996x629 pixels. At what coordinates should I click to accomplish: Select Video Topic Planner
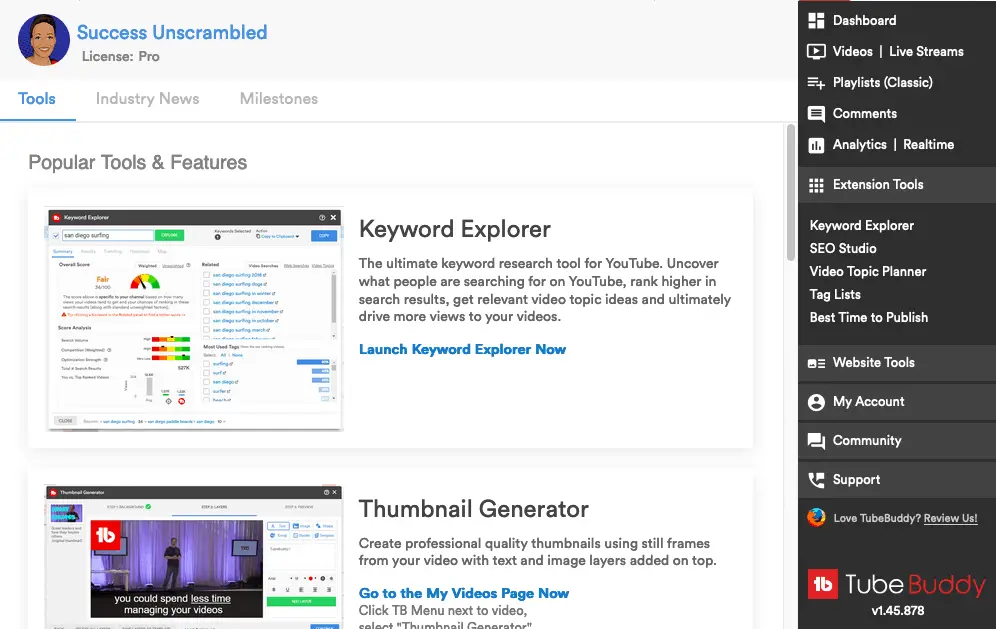point(868,271)
